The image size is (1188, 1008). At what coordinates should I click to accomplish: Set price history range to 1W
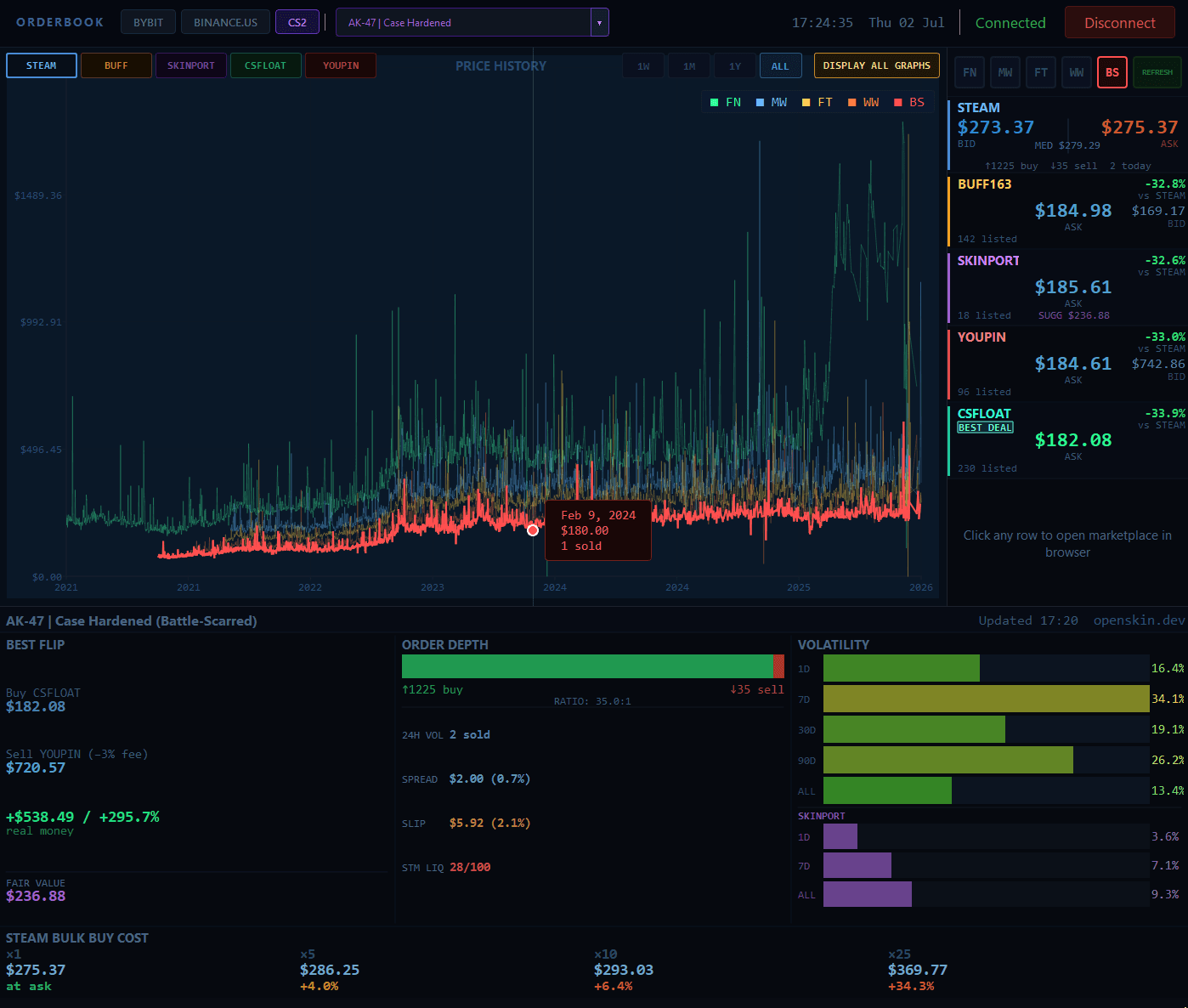coord(643,66)
